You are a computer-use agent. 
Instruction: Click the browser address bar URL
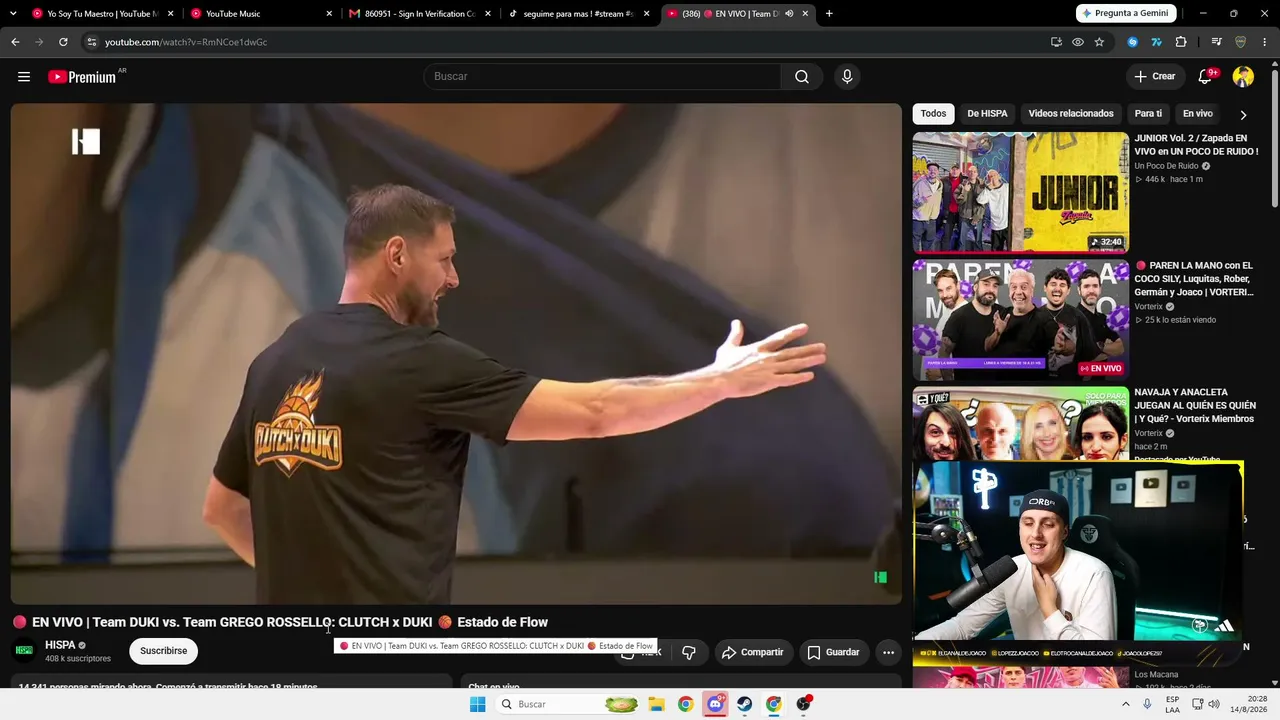186,42
